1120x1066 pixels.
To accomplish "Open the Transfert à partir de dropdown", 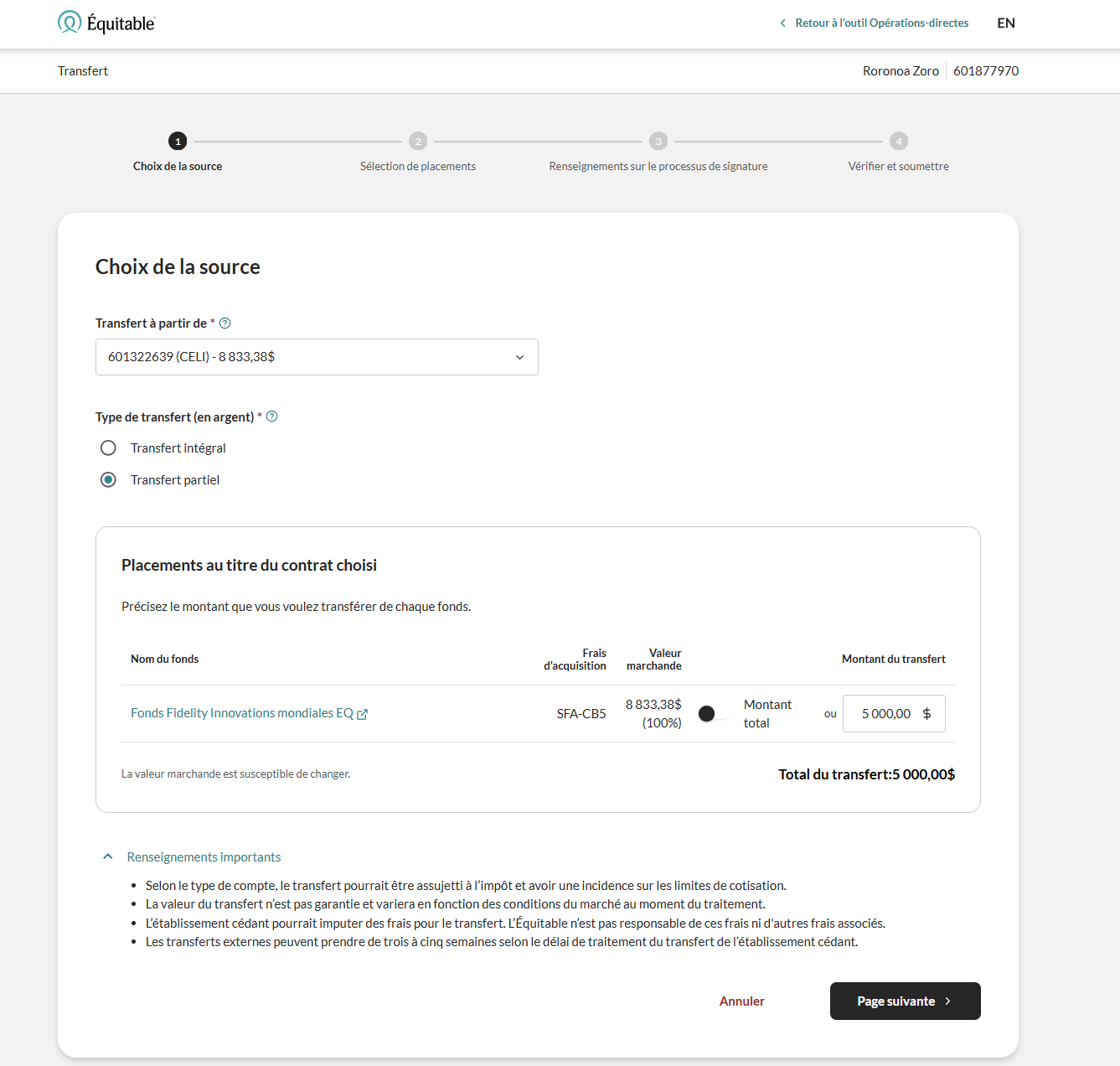I will click(317, 357).
